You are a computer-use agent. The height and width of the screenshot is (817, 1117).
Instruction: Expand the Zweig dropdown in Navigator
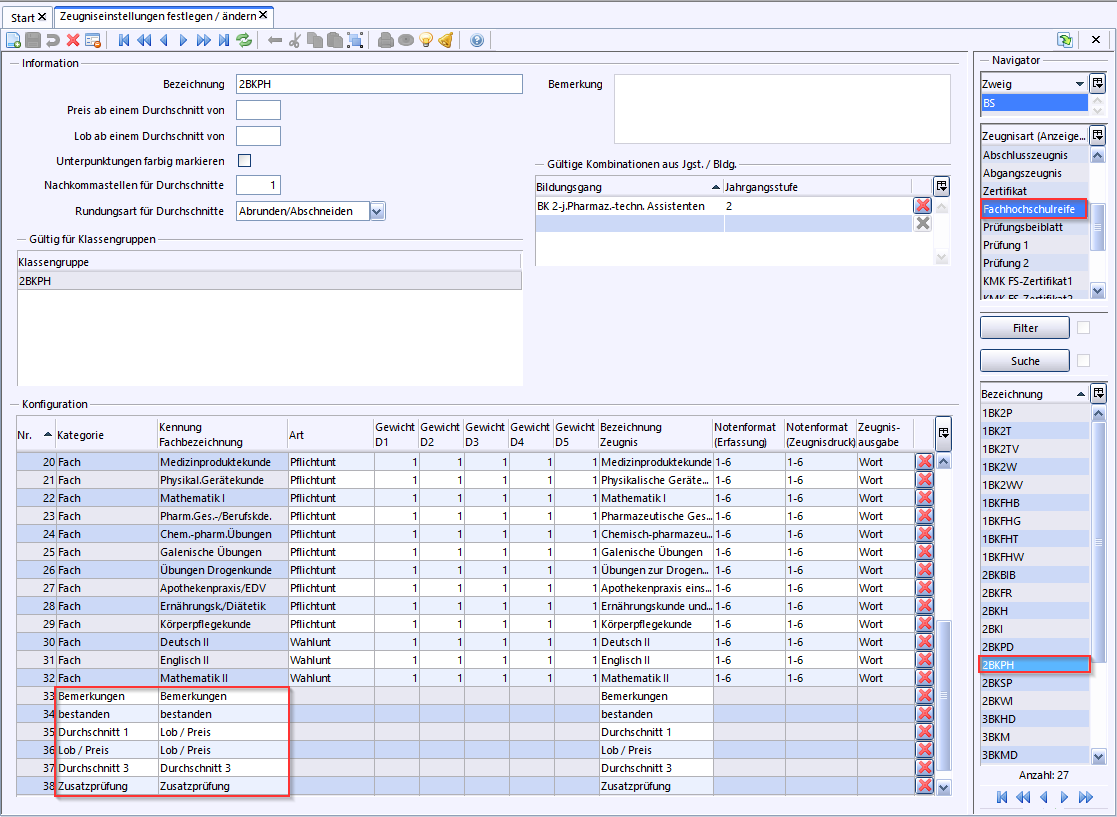1079,84
